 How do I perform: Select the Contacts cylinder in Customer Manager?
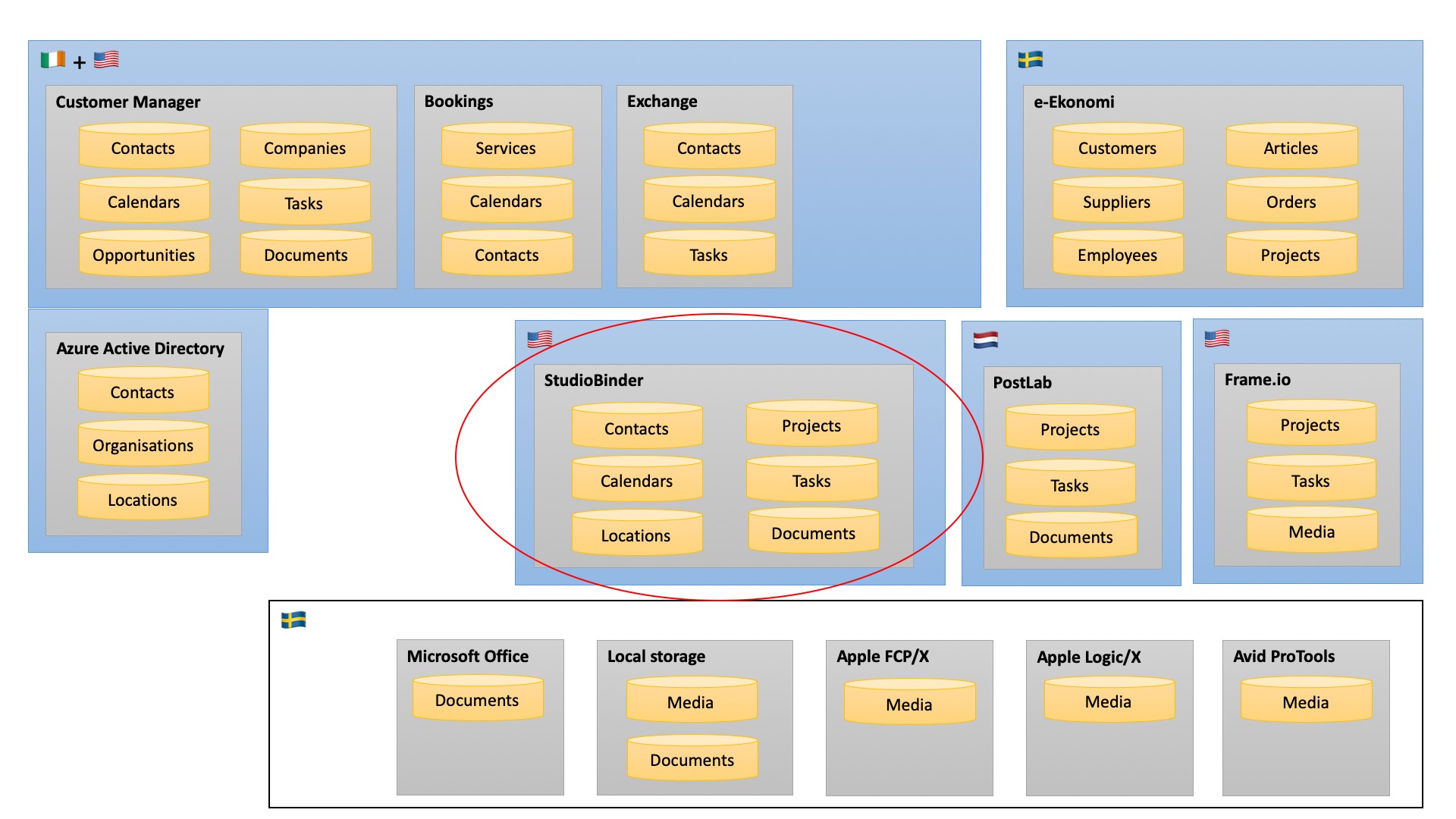[x=144, y=146]
